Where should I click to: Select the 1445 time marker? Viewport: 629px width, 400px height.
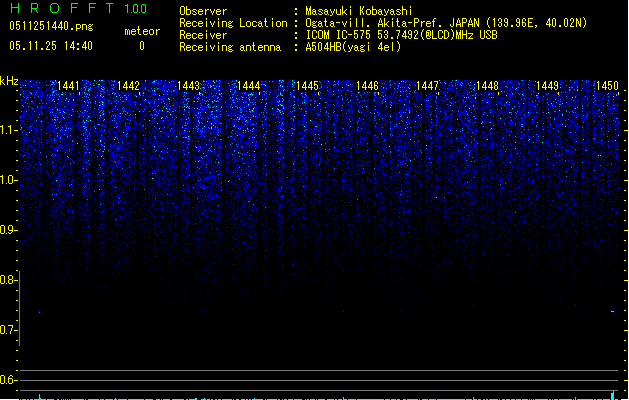pos(308,87)
